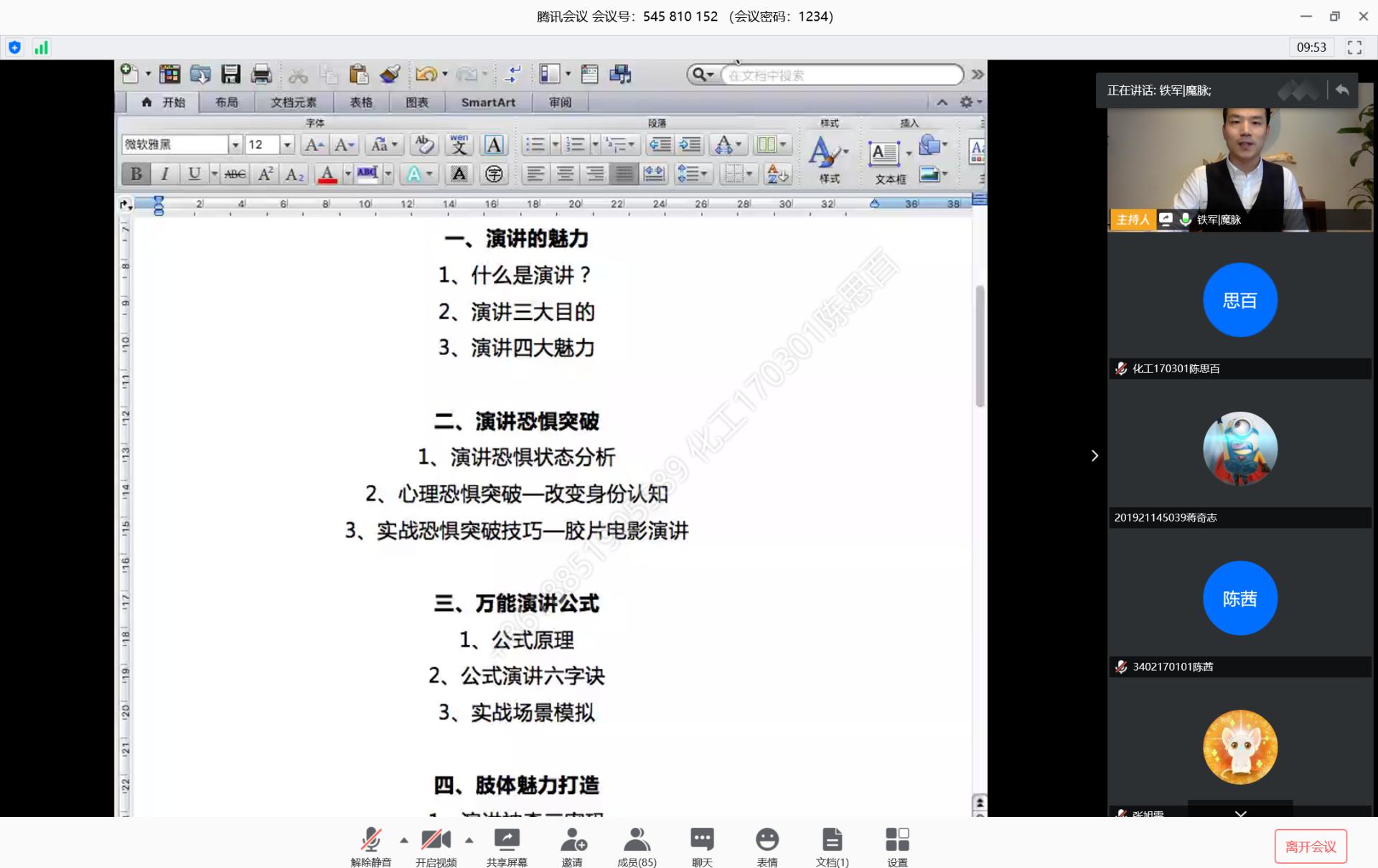
Task: Click the meeting security shield icon
Action: pyautogui.click(x=14, y=48)
